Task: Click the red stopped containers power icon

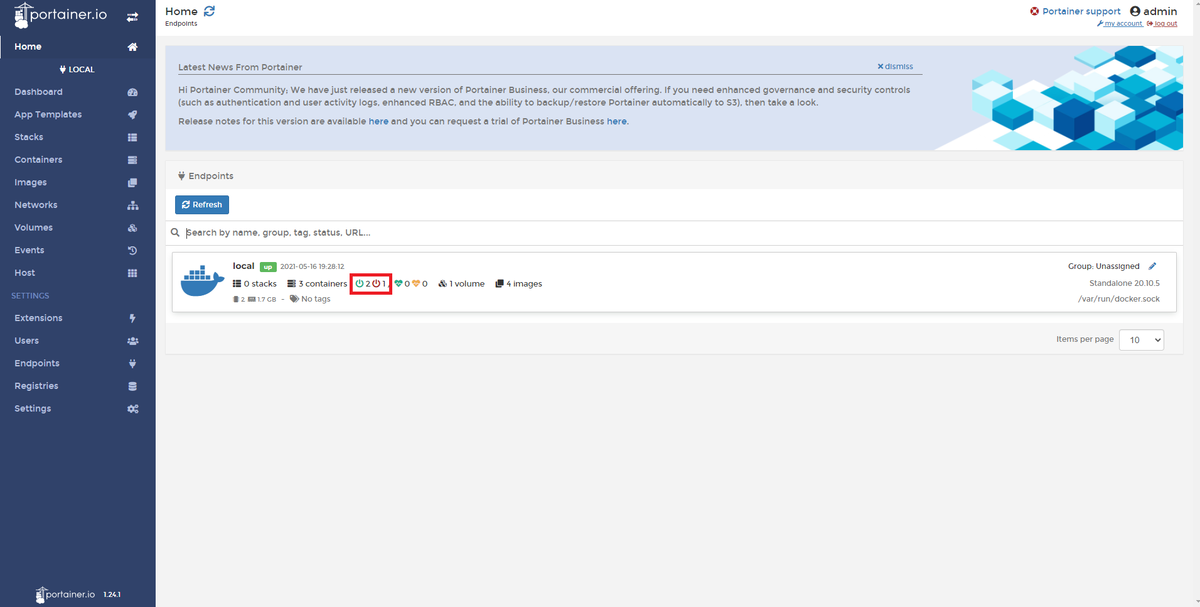Action: point(376,284)
